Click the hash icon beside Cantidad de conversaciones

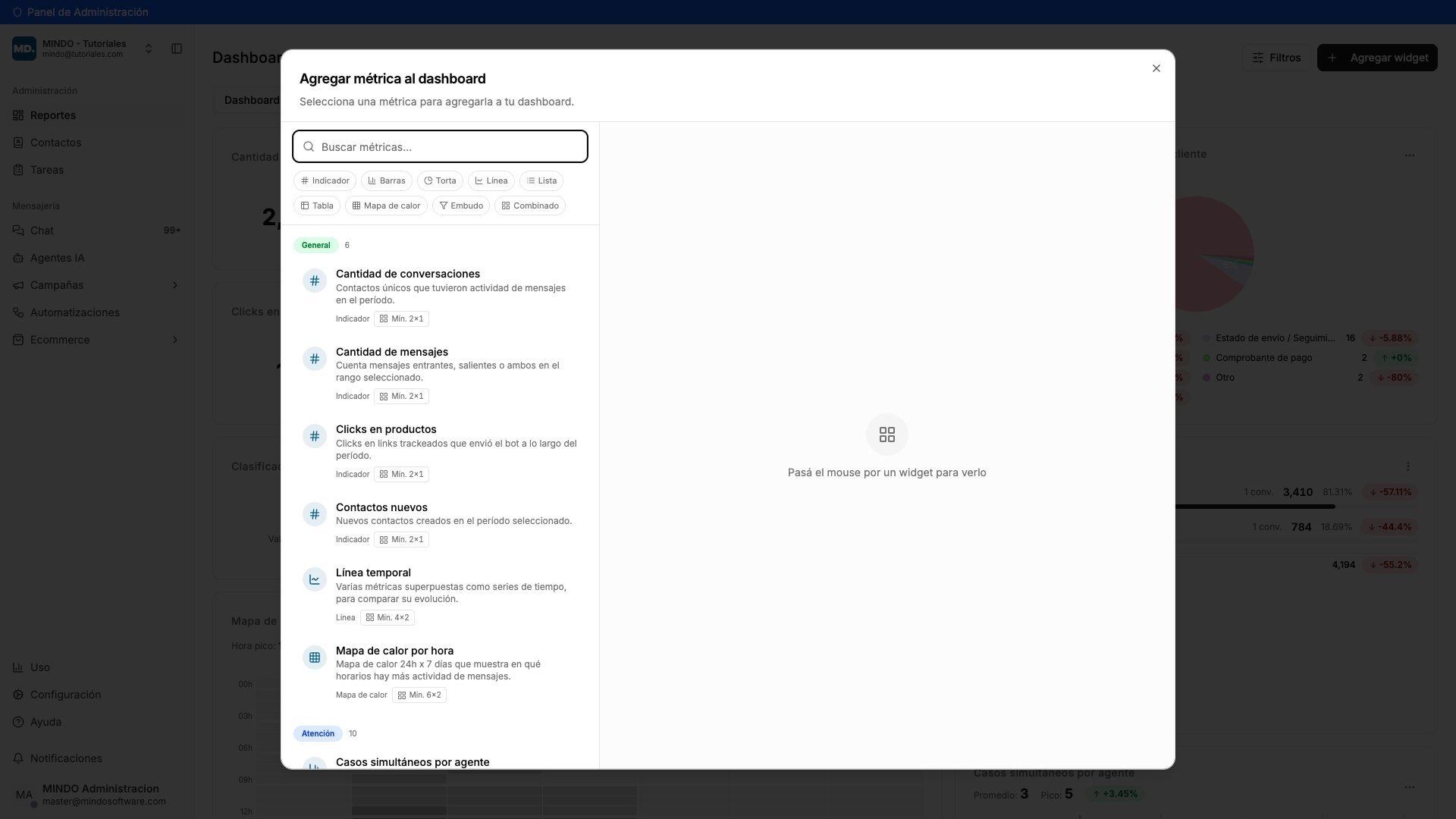(315, 281)
